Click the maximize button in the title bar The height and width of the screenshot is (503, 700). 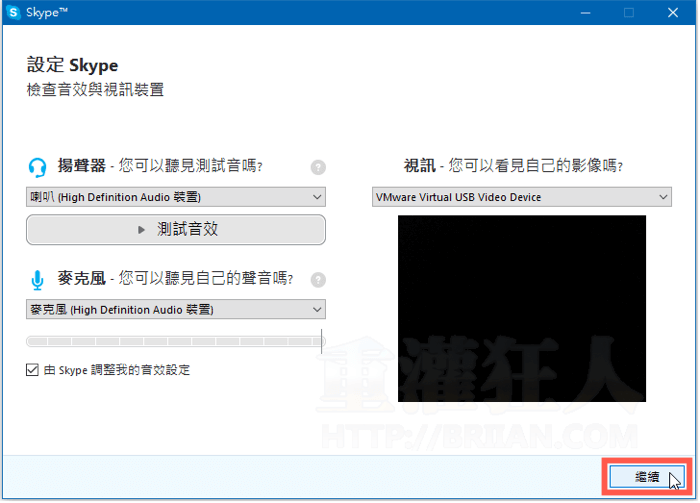point(629,12)
